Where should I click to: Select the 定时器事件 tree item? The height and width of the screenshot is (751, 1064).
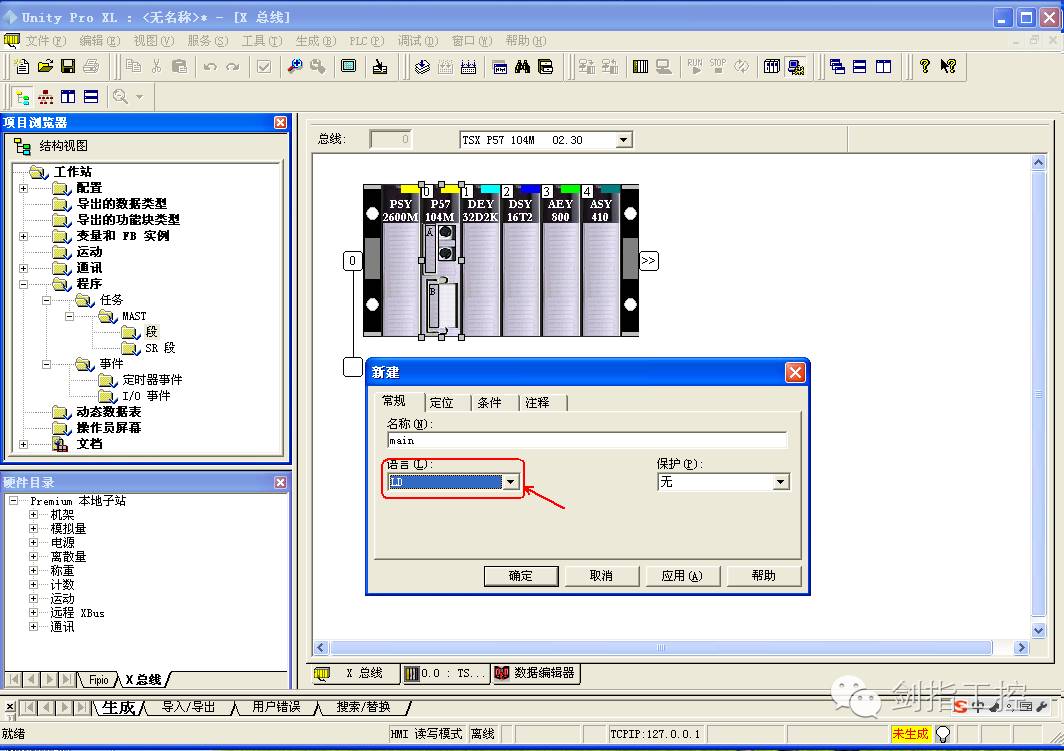[x=152, y=380]
